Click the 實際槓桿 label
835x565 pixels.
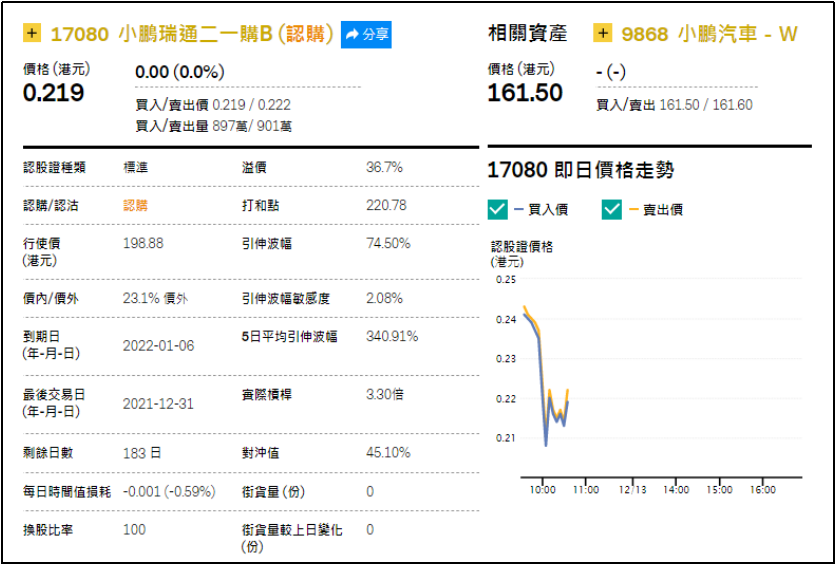coord(266,395)
